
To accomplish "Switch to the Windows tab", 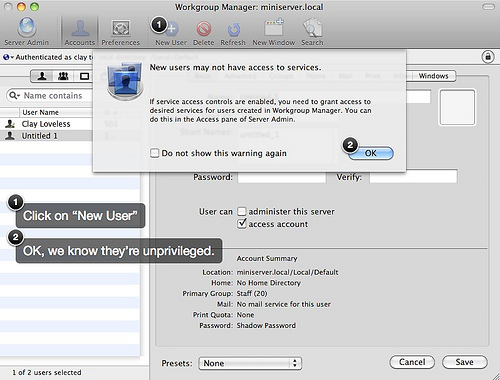I will point(433,76).
